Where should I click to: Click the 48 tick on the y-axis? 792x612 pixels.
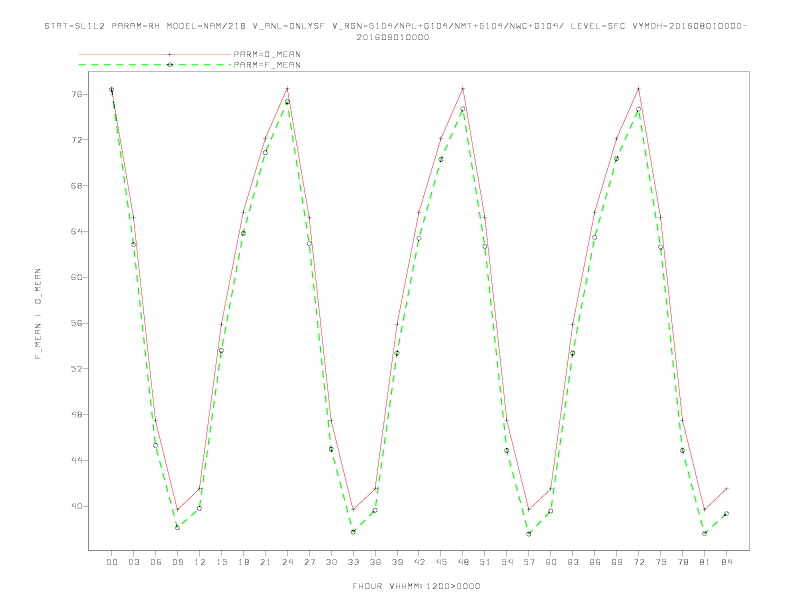pyautogui.click(x=77, y=415)
